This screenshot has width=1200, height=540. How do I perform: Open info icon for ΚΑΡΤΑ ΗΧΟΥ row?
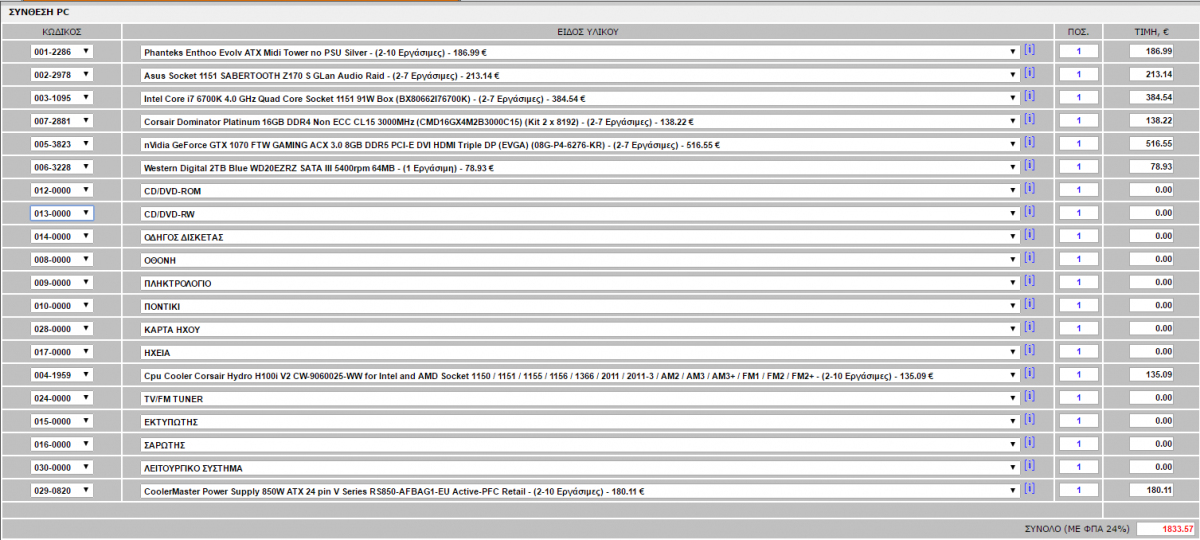[x=1029, y=327]
